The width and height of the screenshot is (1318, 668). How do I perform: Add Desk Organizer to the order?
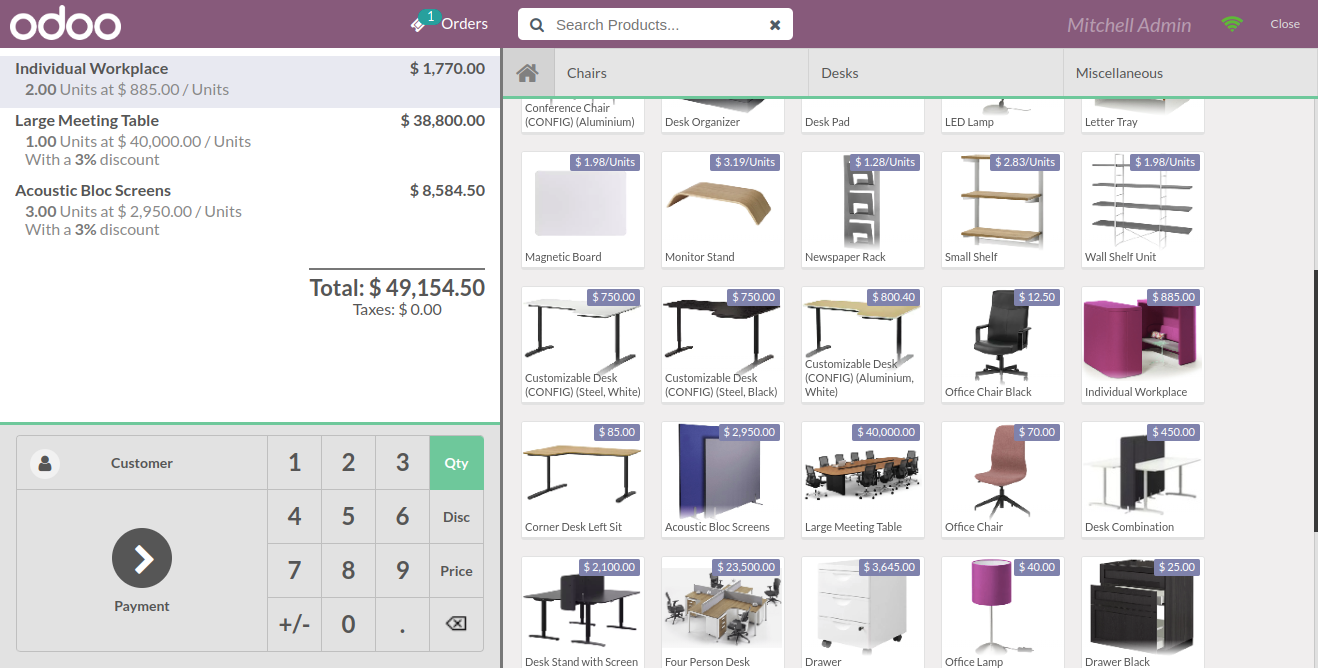coord(723,116)
